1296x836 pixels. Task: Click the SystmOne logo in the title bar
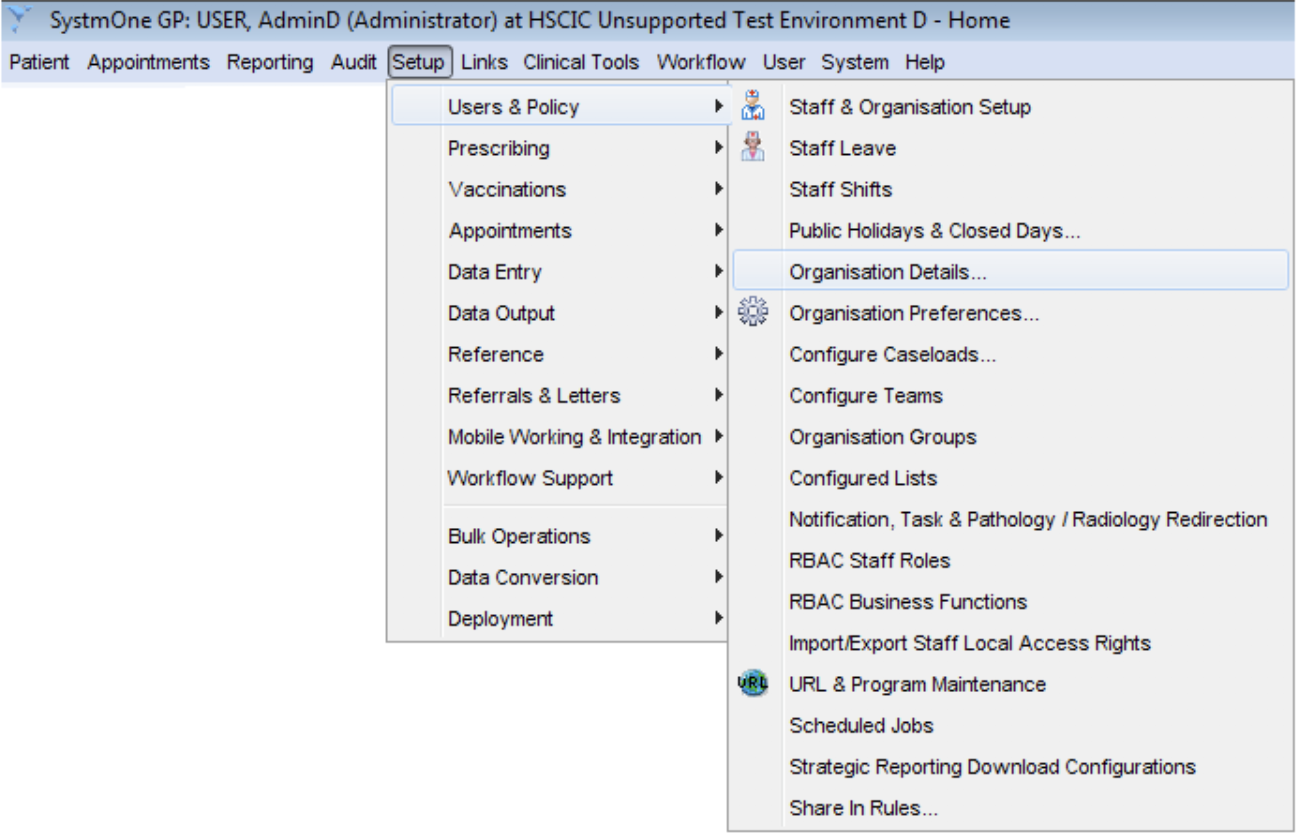click(20, 20)
